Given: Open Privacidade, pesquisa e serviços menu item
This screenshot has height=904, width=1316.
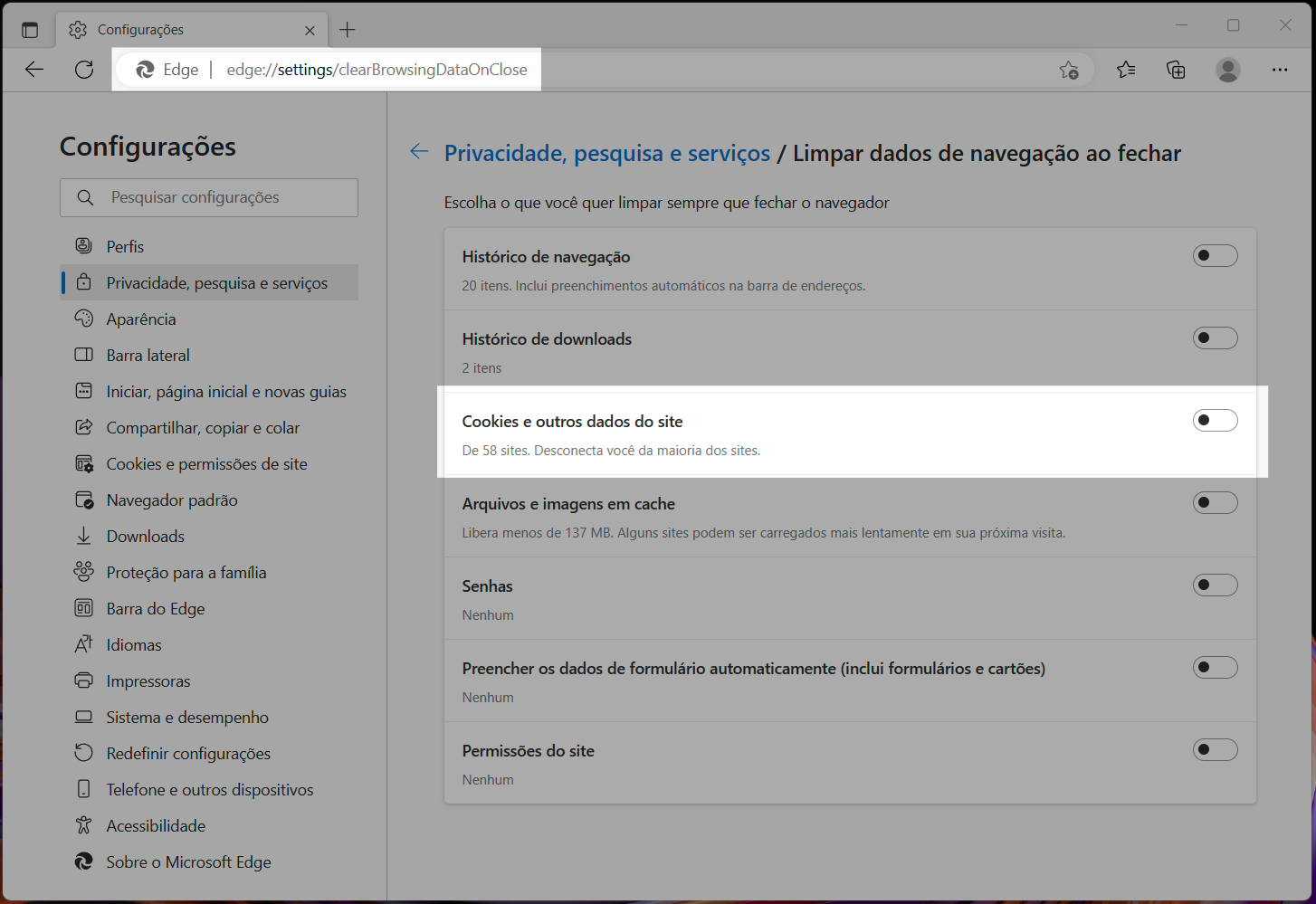Looking at the screenshot, I should tap(209, 282).
